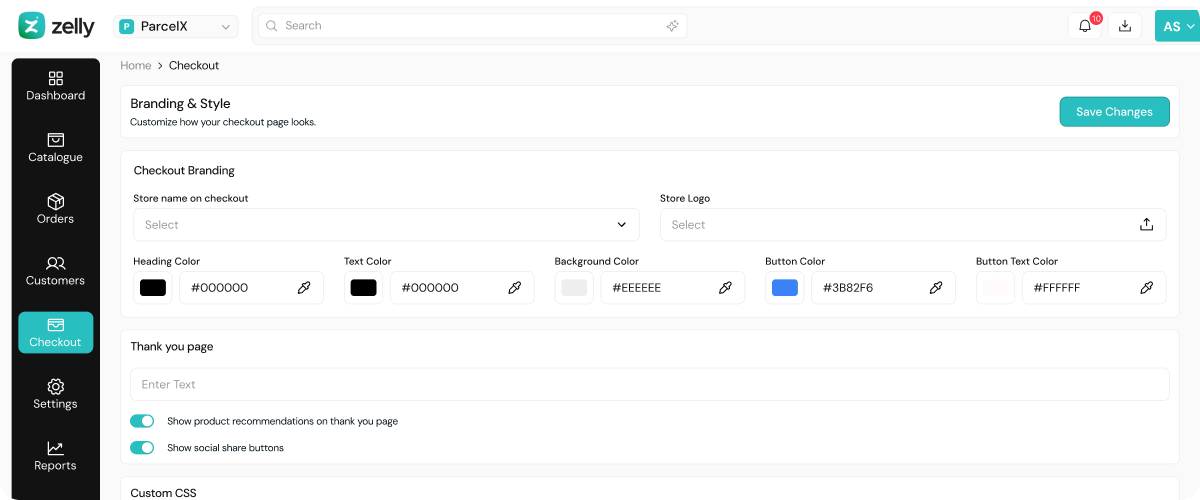Expand Store name on checkout dropdown

point(386,225)
